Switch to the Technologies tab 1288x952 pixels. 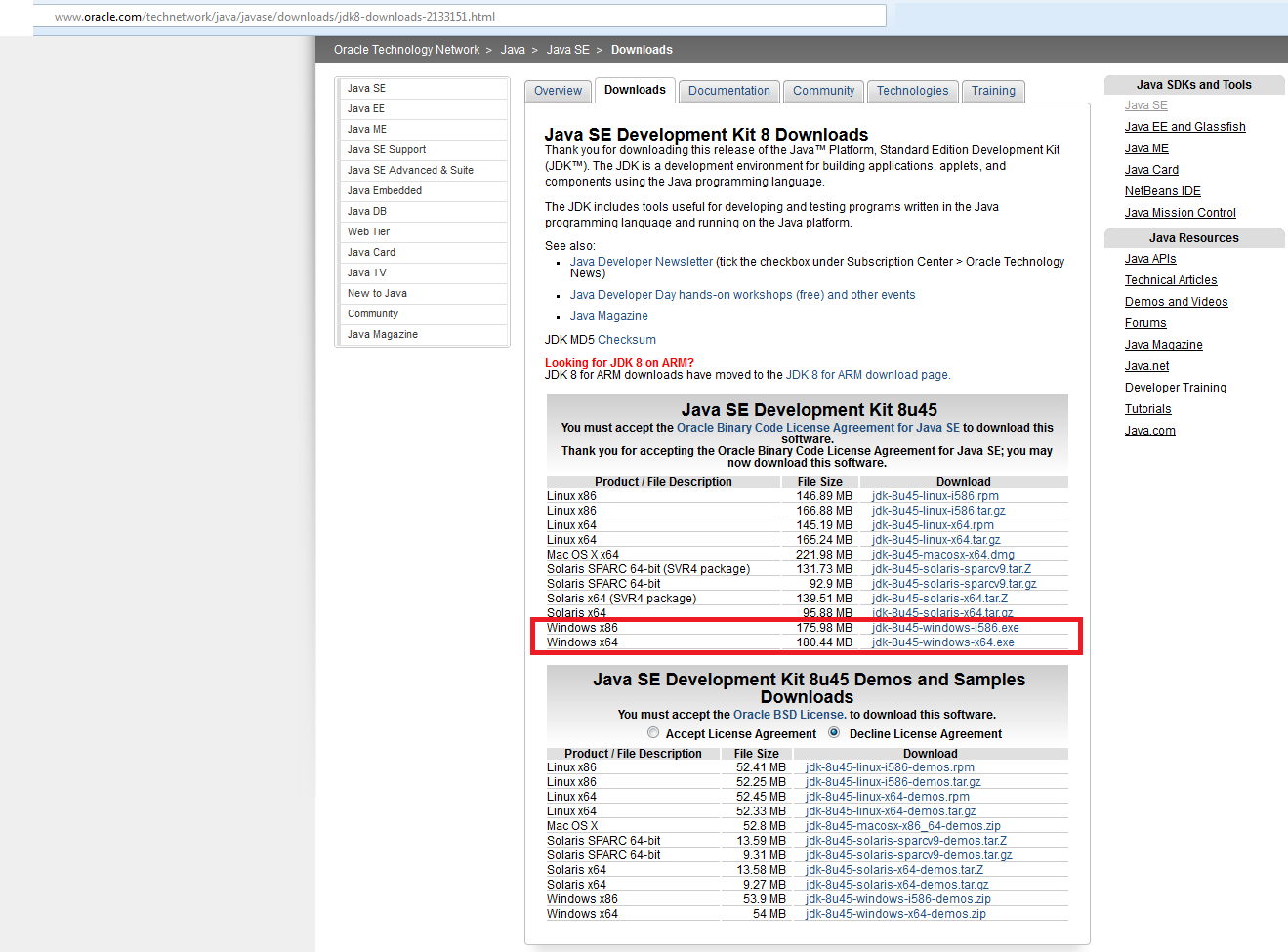[912, 91]
